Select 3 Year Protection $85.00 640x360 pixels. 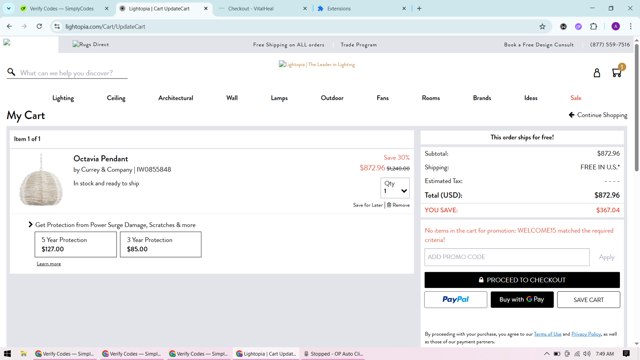pyautogui.click(x=161, y=244)
